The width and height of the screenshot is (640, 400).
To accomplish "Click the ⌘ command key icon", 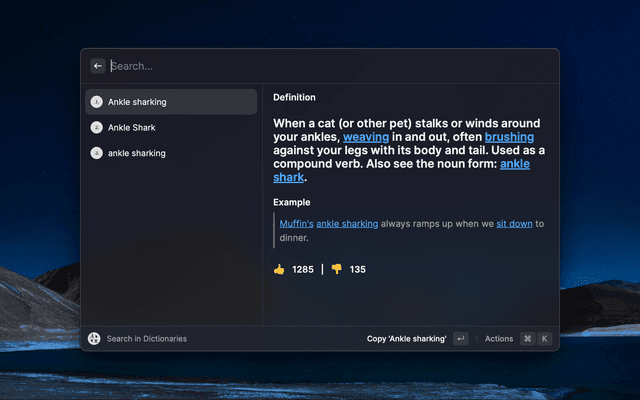I will point(527,338).
